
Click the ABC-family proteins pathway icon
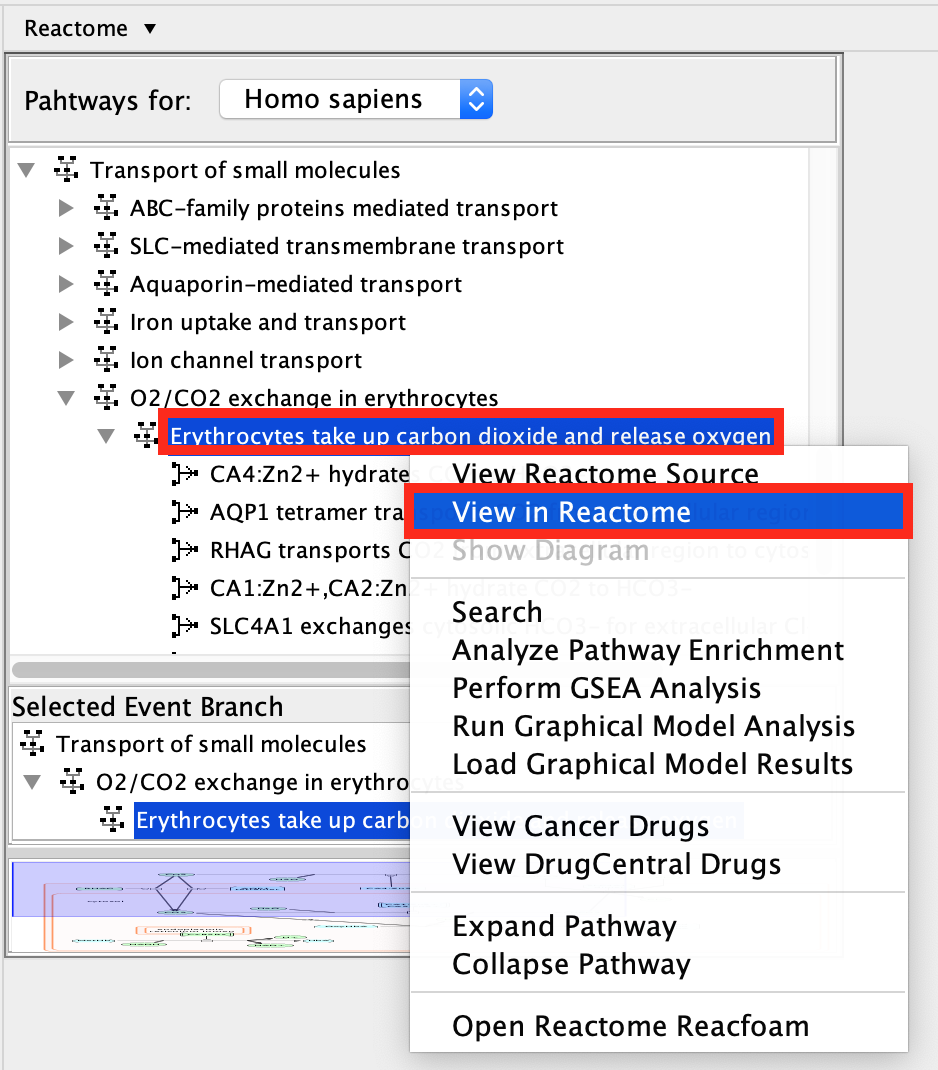tap(105, 209)
